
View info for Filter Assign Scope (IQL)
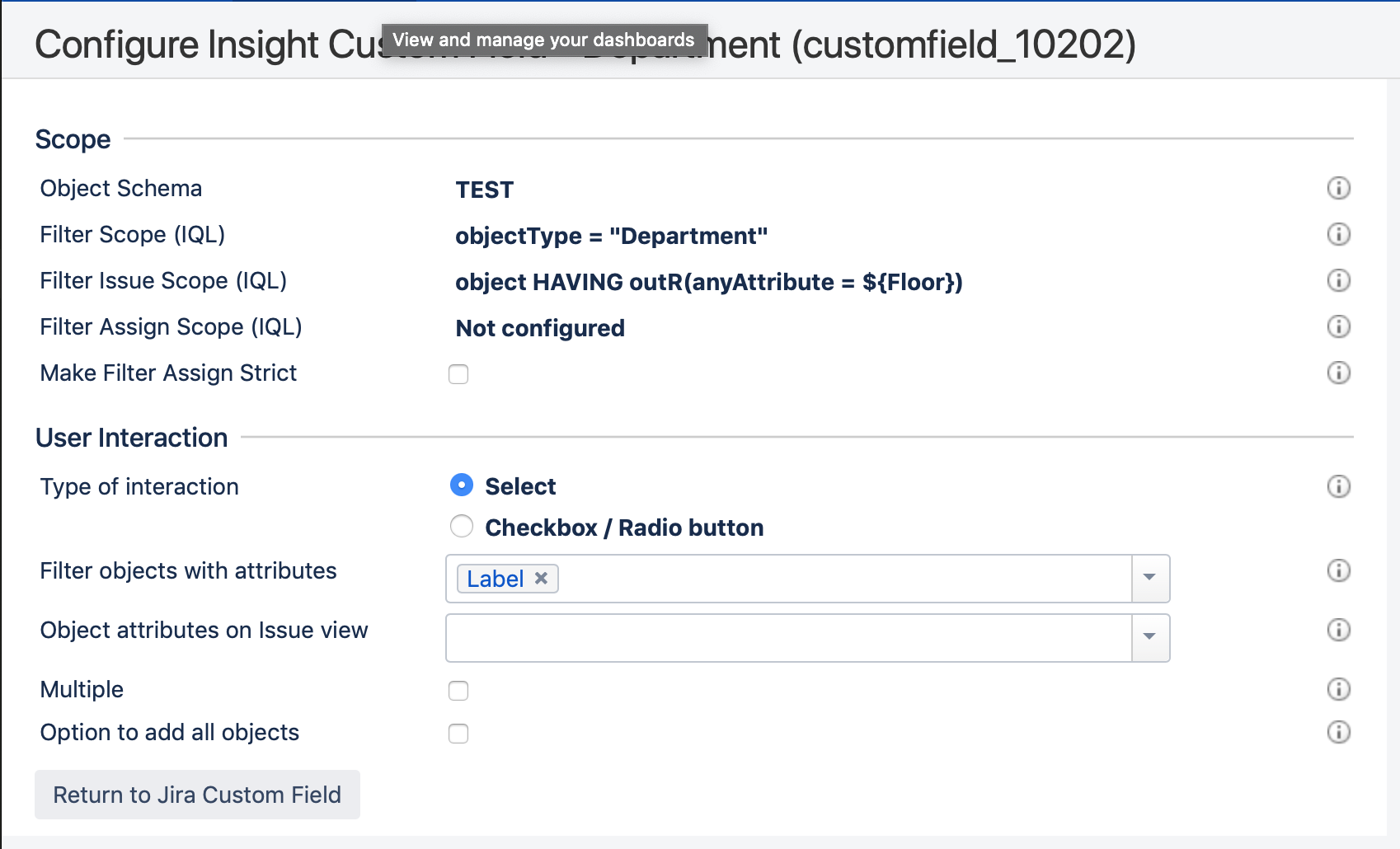click(x=1339, y=326)
